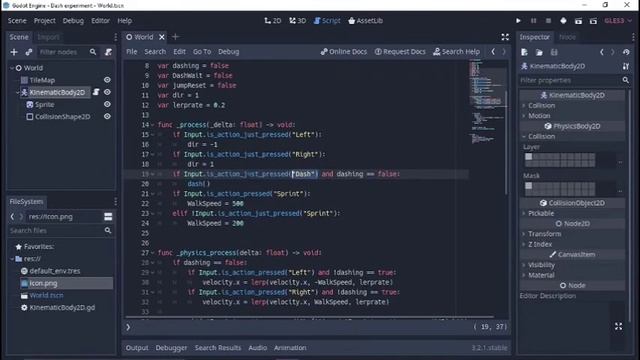This screenshot has height=360, width=640.
Task: Pause the running scene
Action: tap(533, 20)
